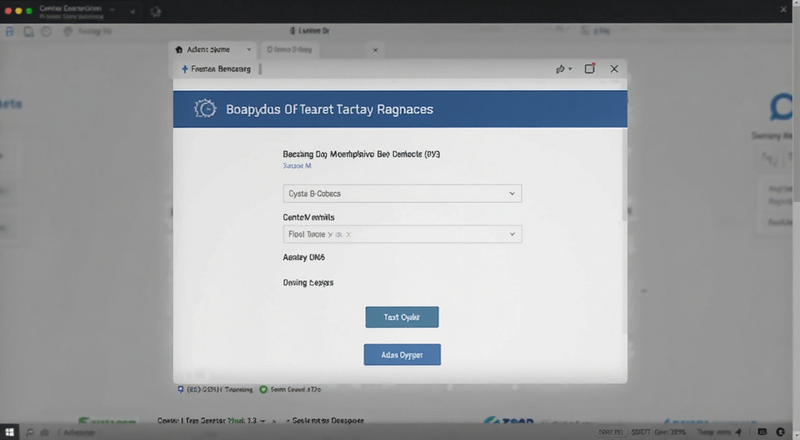Click the sync icon in dark title bar
Screen dimensions: 800x440
point(156,11)
